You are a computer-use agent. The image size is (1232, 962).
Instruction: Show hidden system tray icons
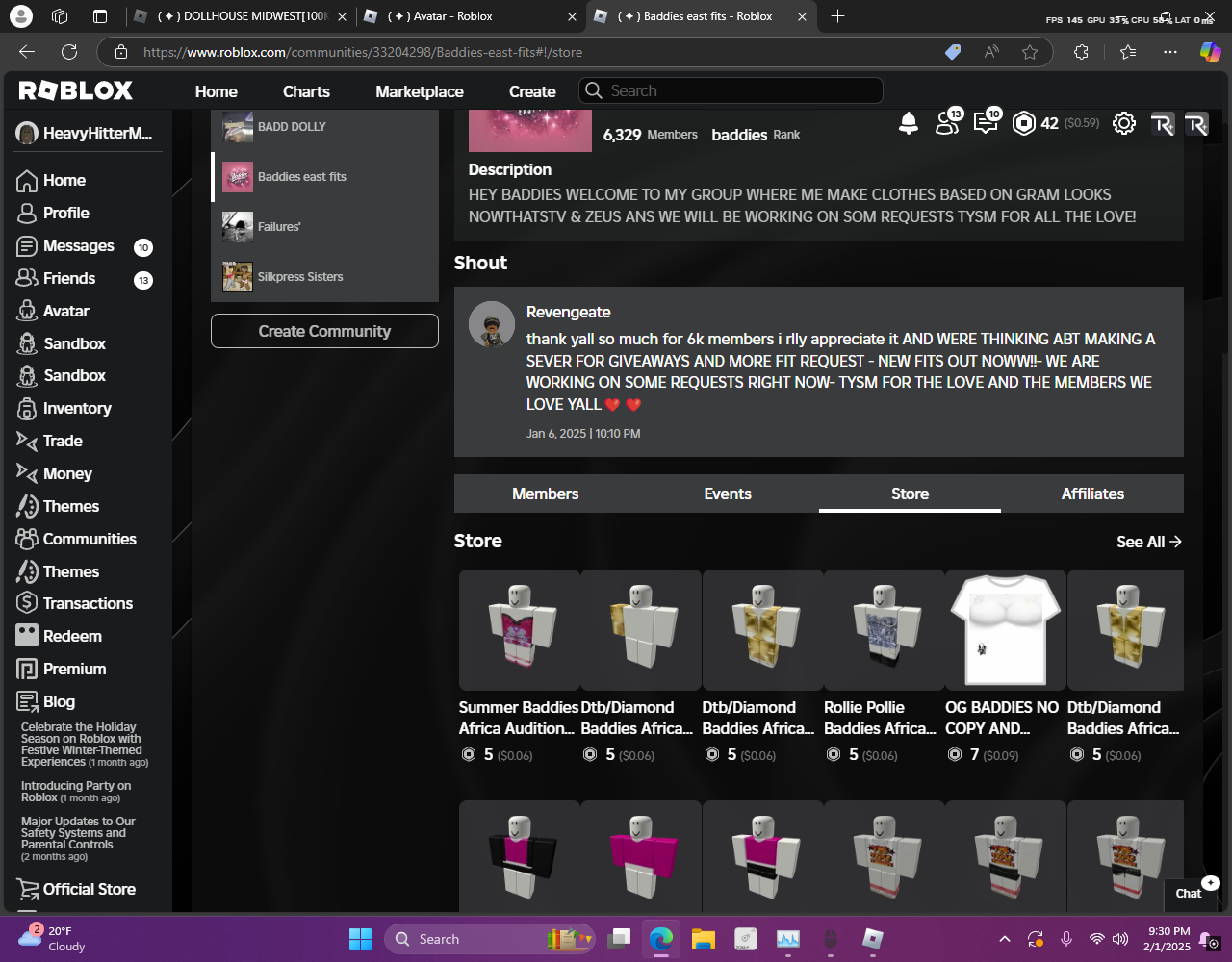[x=1005, y=939]
